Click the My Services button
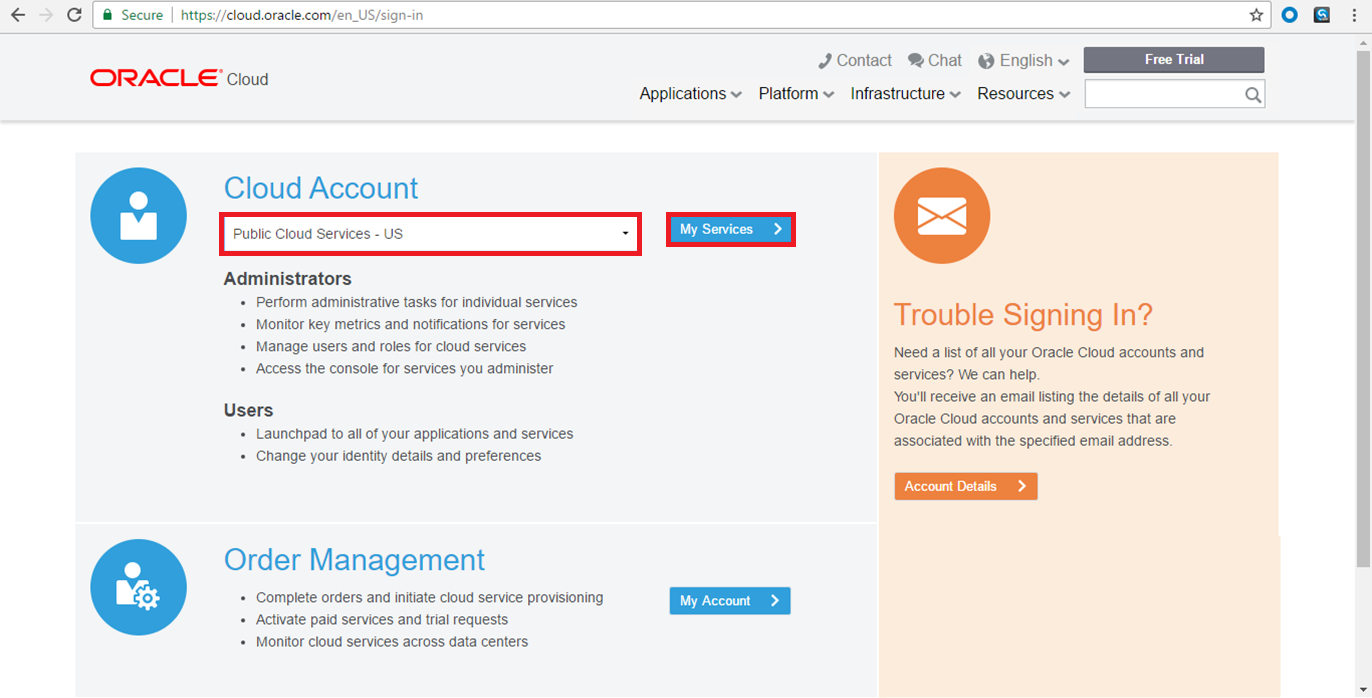1372x698 pixels. (x=731, y=230)
